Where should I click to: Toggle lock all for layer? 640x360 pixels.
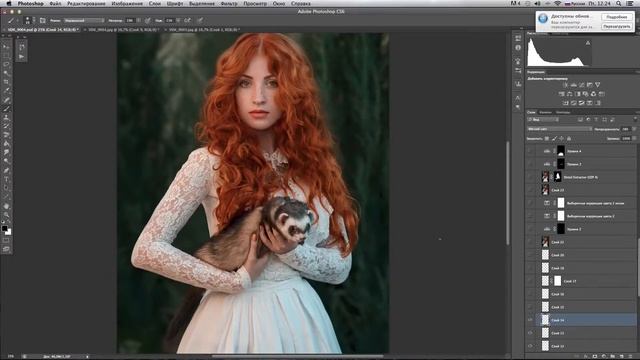(x=569, y=139)
